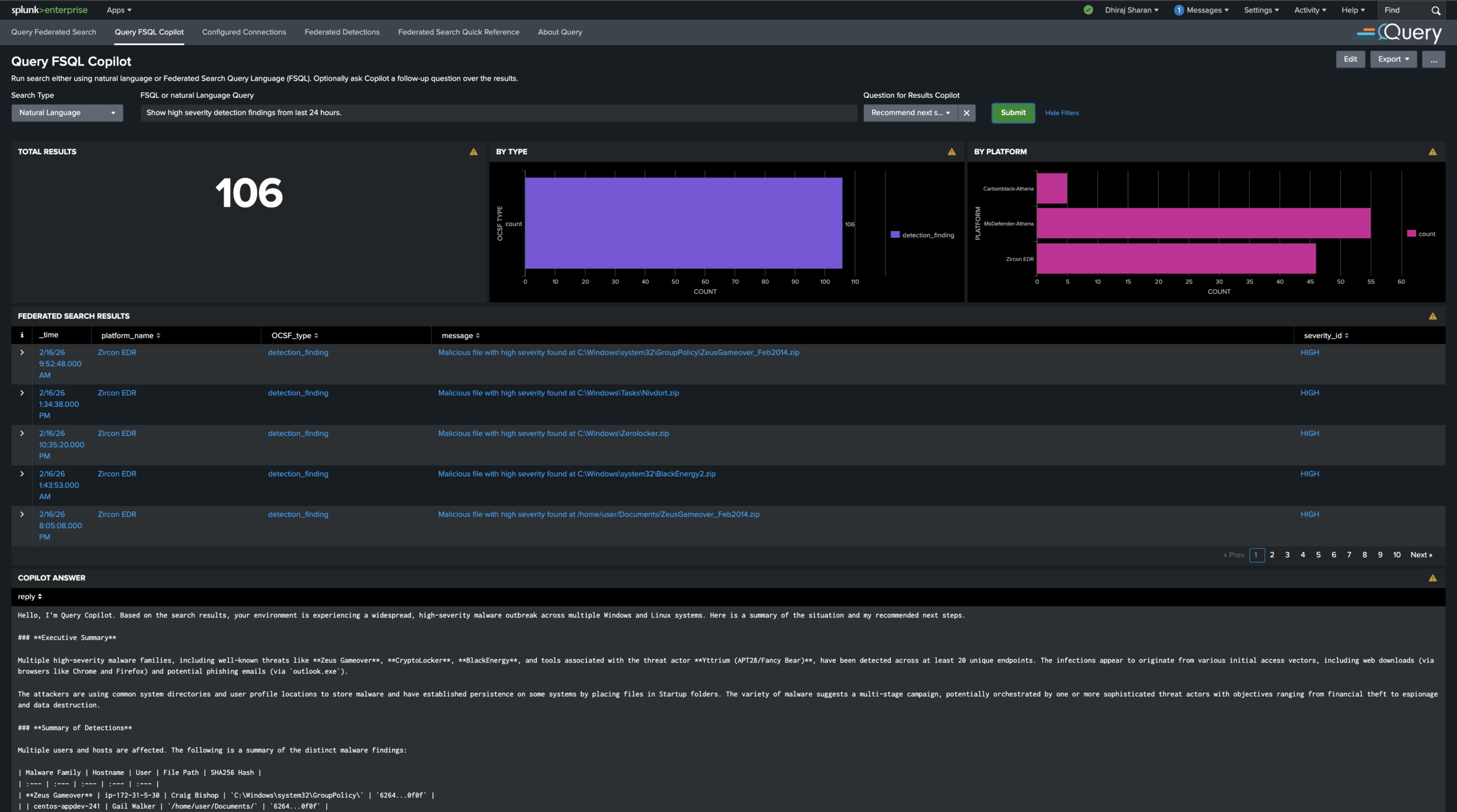Click the warning icon on the By Type chart
The width and height of the screenshot is (1457, 812).
pyautogui.click(x=951, y=151)
